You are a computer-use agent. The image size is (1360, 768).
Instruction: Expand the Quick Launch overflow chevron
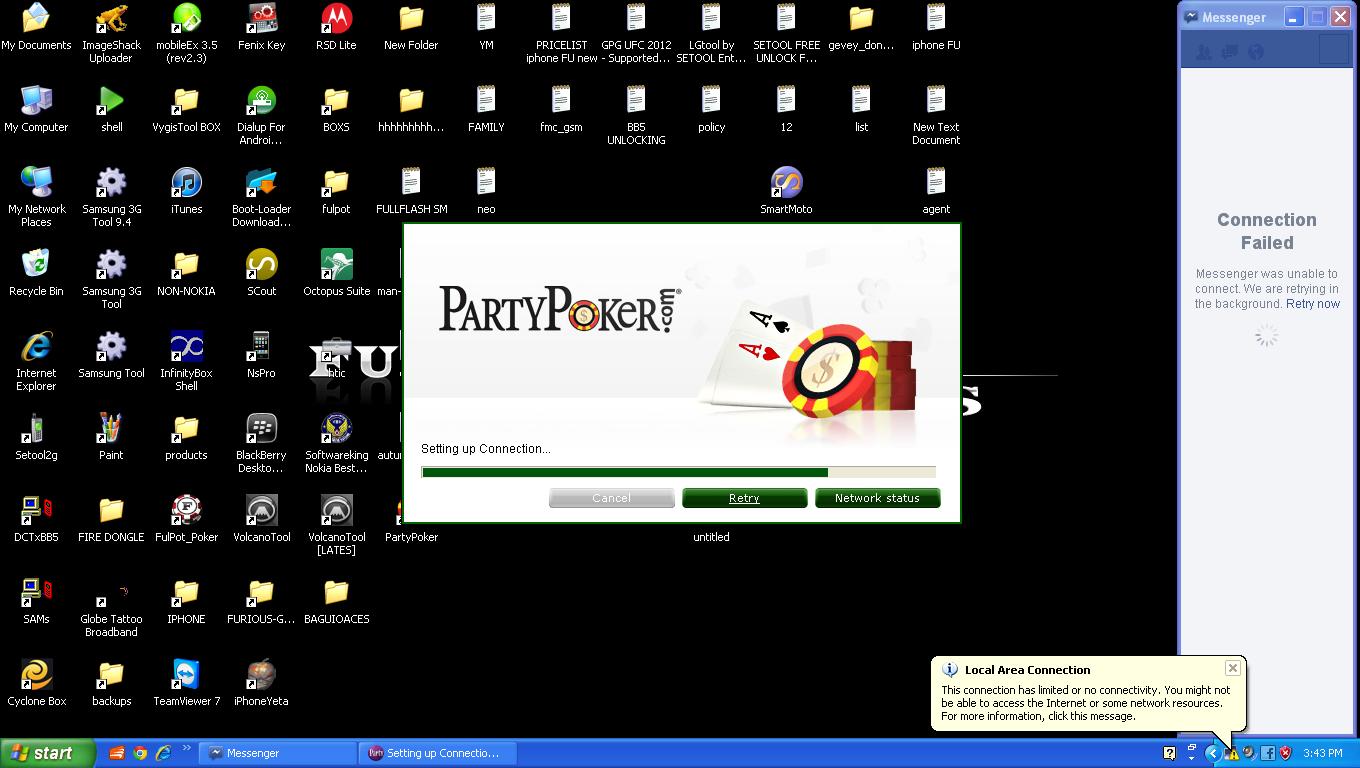(187, 749)
